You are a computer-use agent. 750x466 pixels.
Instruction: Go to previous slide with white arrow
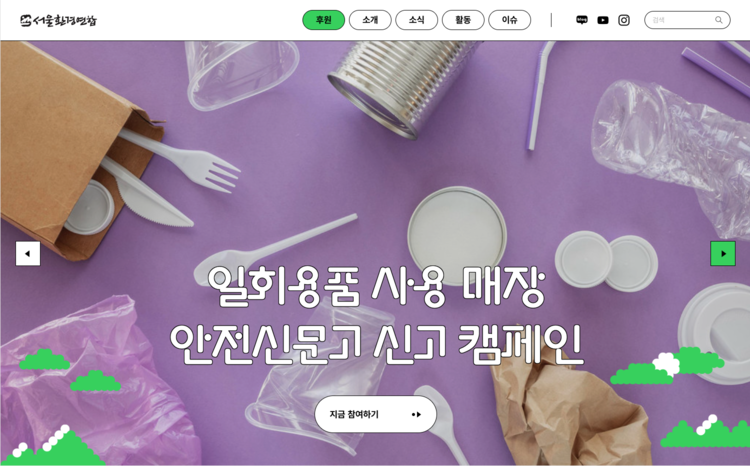[28, 254]
